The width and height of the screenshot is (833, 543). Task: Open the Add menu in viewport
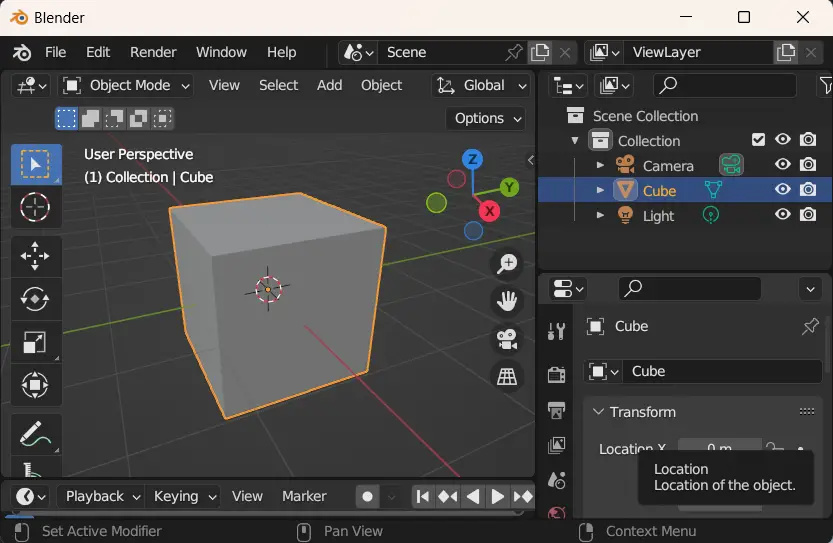329,86
